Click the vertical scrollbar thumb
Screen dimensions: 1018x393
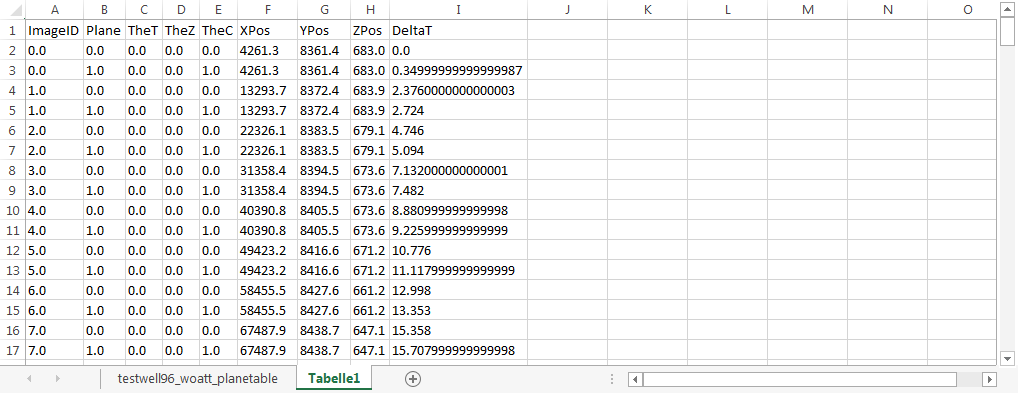(1007, 32)
